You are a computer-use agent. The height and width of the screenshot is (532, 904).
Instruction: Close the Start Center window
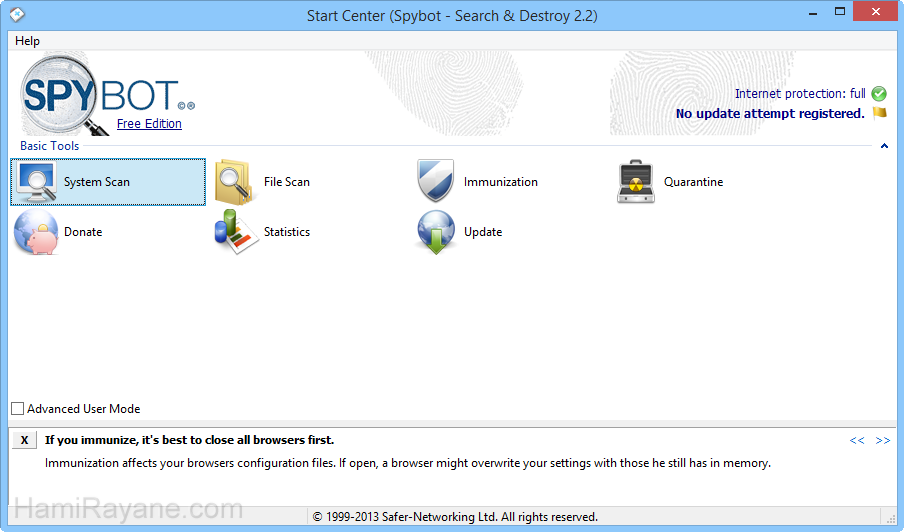coord(875,12)
